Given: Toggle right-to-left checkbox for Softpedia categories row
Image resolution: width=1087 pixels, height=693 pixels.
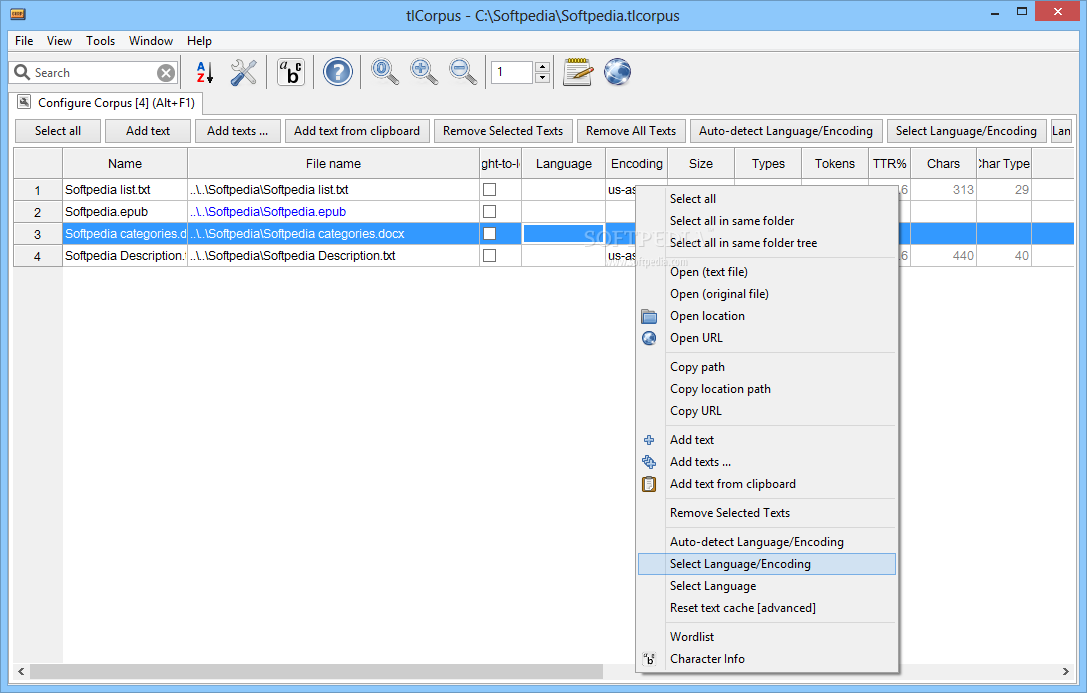Looking at the screenshot, I should [489, 234].
